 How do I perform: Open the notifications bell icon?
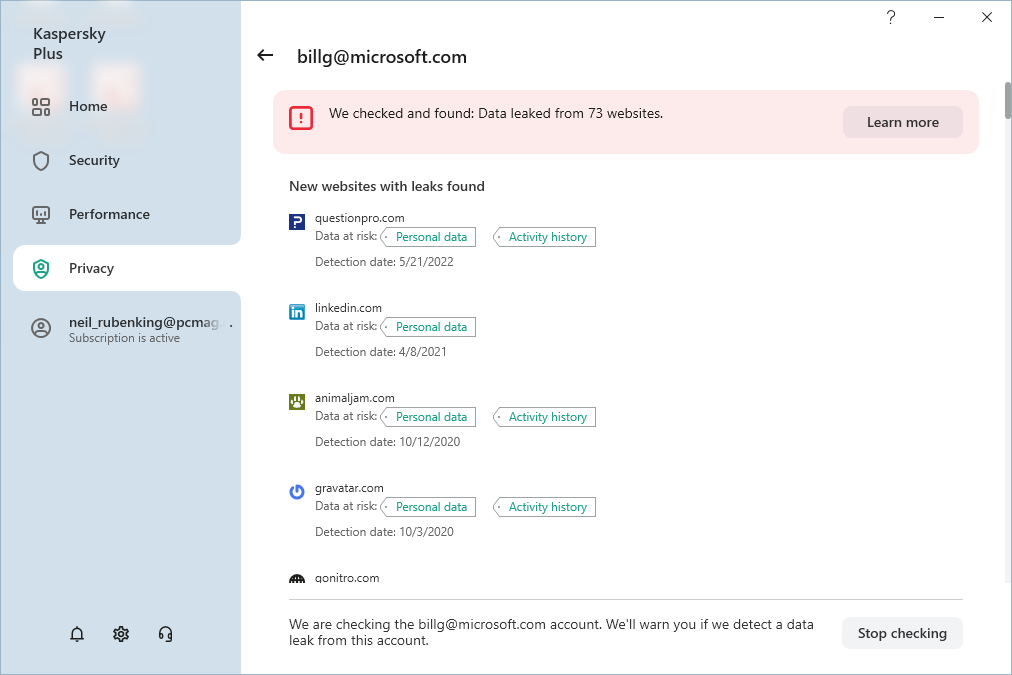tap(77, 634)
